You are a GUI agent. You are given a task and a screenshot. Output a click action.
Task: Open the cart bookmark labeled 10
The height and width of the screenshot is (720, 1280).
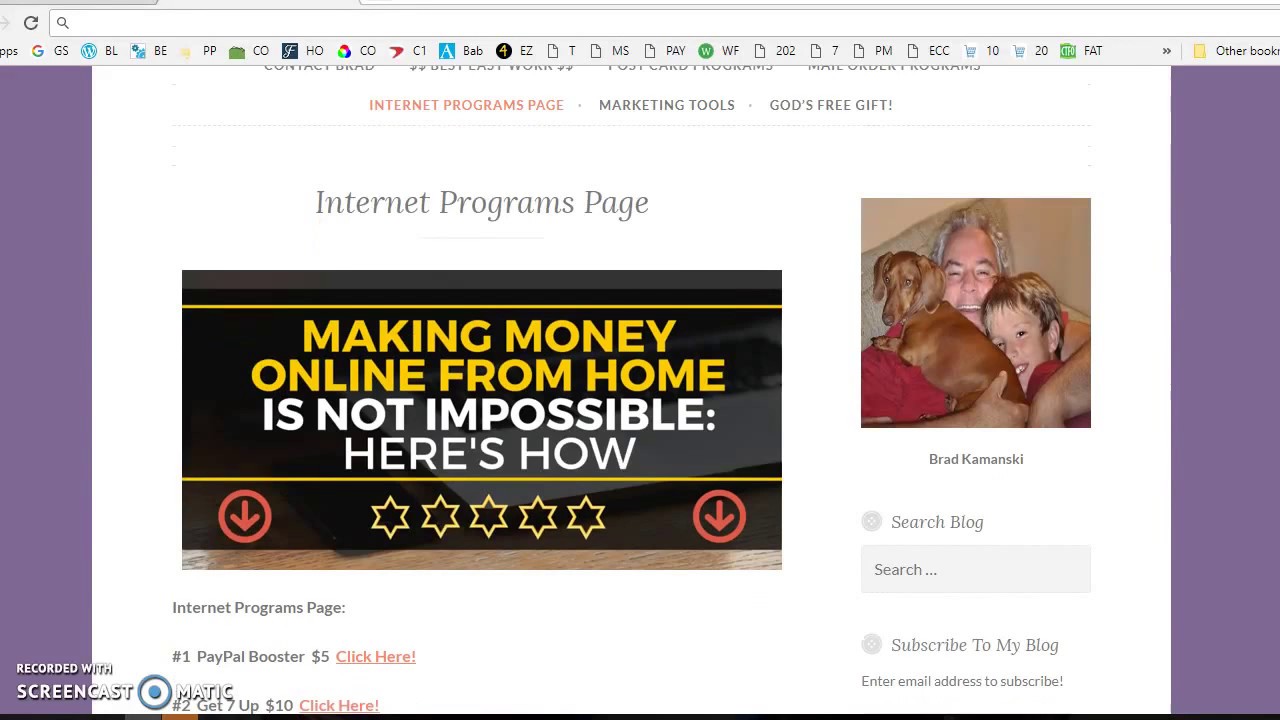(x=981, y=50)
